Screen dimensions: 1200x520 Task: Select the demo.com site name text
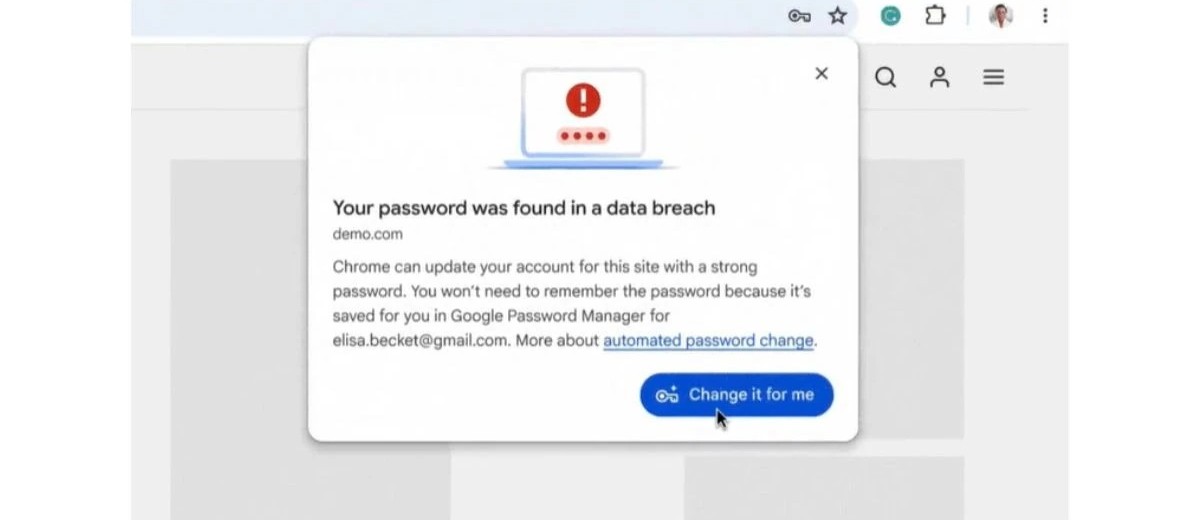[x=367, y=235]
